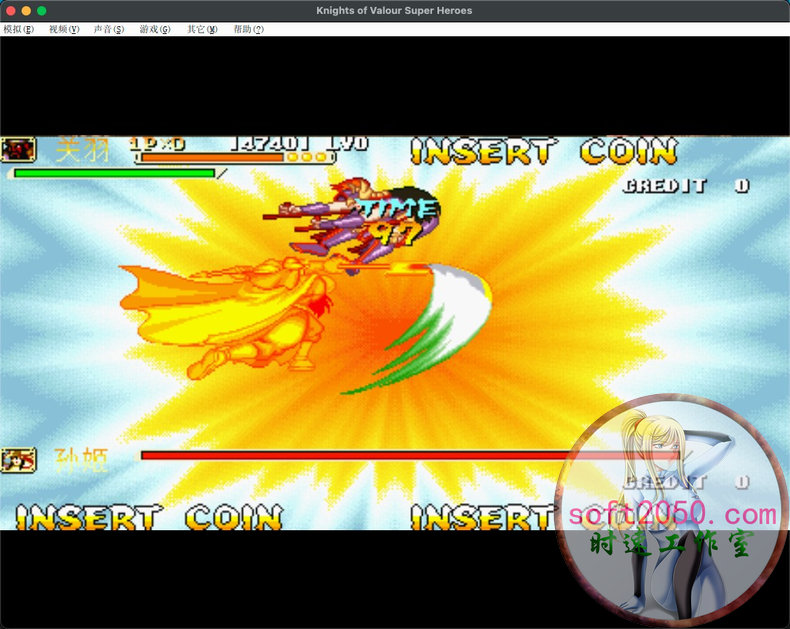This screenshot has height=629, width=790.
Task: Click the TIME counter in the game
Action: pos(398,221)
